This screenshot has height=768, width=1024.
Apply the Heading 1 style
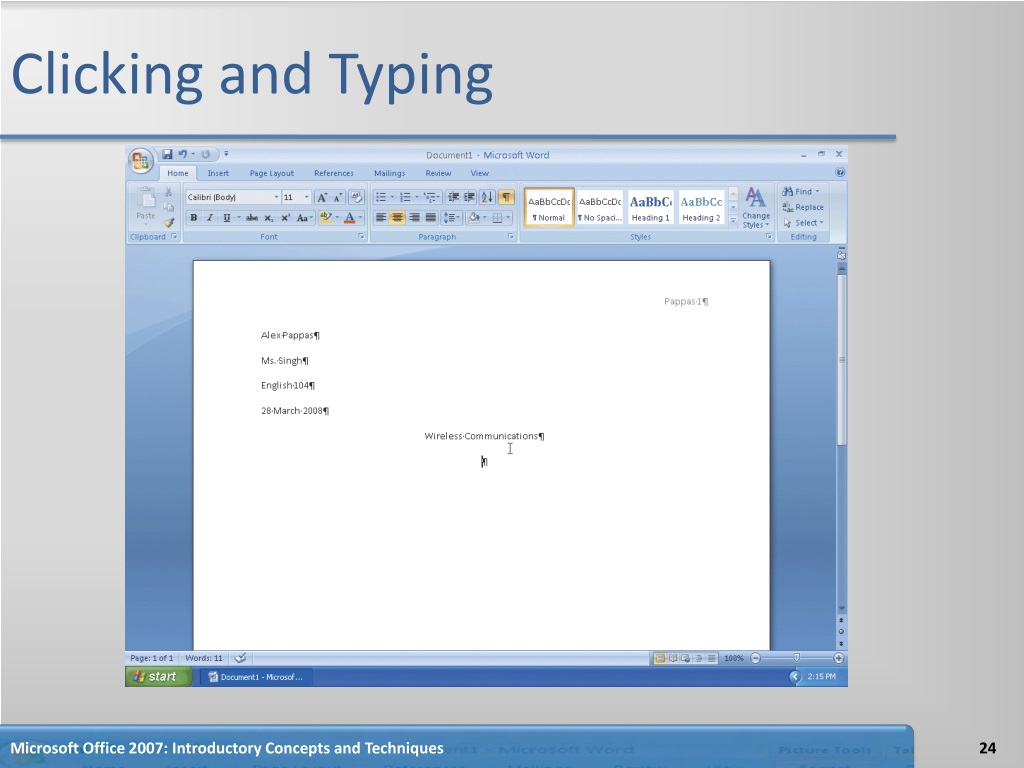pyautogui.click(x=650, y=208)
